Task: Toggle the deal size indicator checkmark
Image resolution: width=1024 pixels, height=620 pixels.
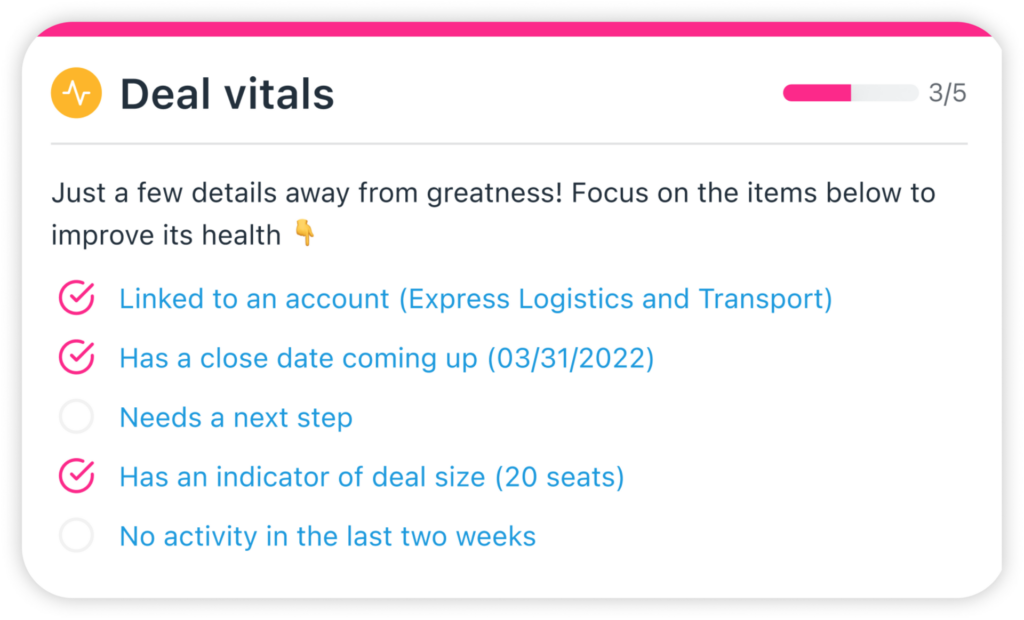Action: point(77,476)
